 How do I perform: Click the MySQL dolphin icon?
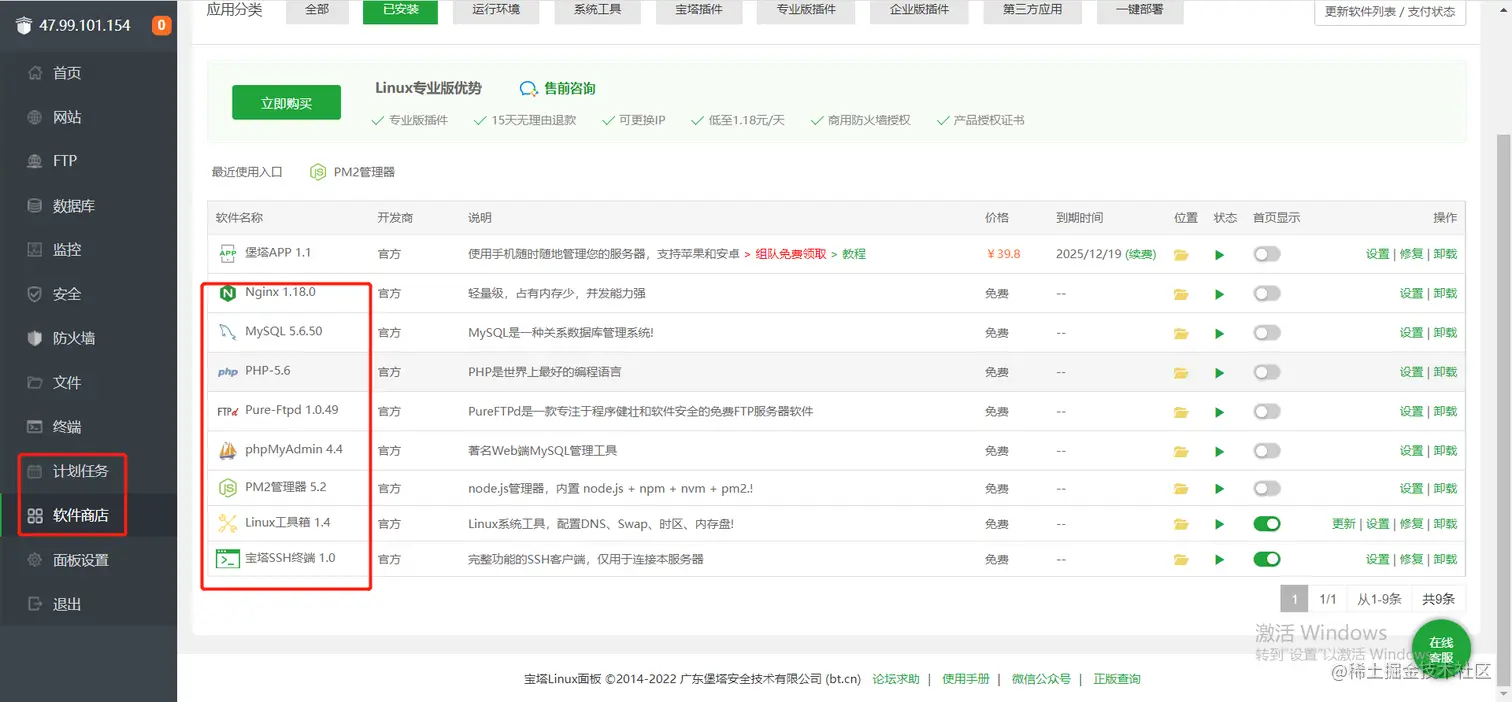[227, 332]
